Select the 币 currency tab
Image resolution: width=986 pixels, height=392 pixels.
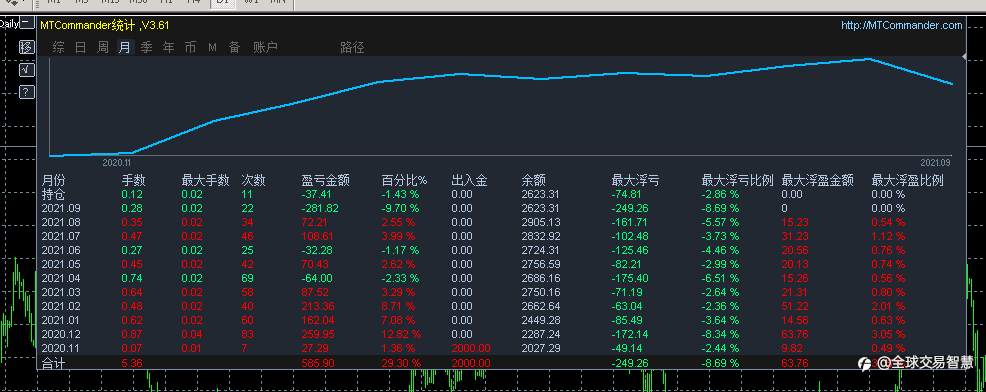click(x=191, y=47)
